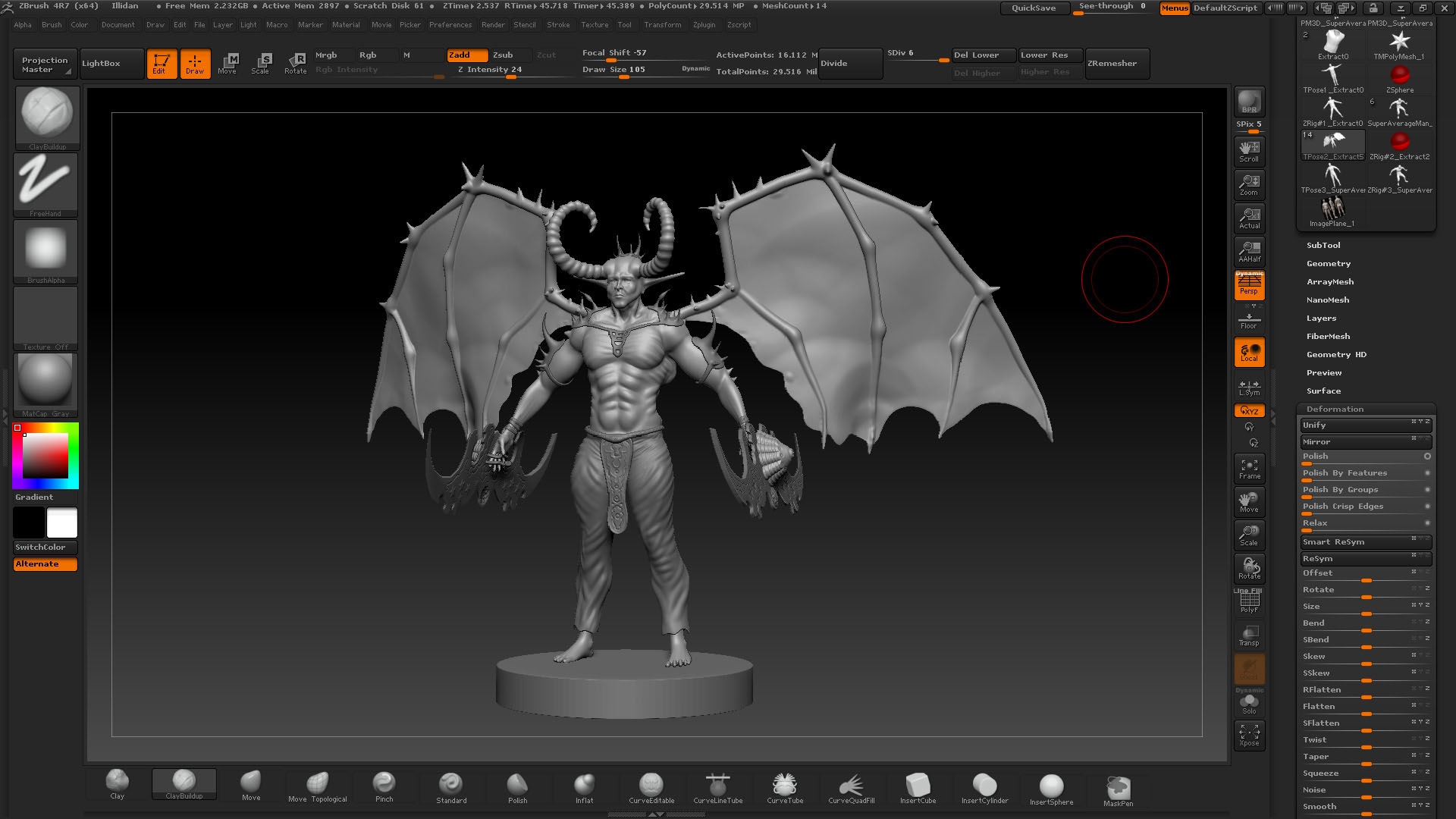Choose the InsertCube brush
Screen dimensions: 1456x819
(918, 787)
